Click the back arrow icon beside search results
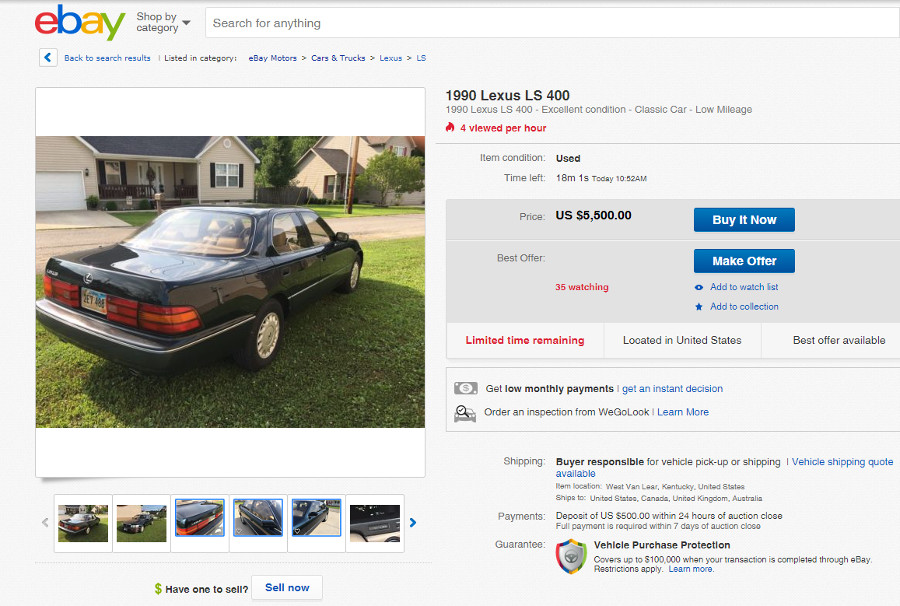 (x=48, y=57)
